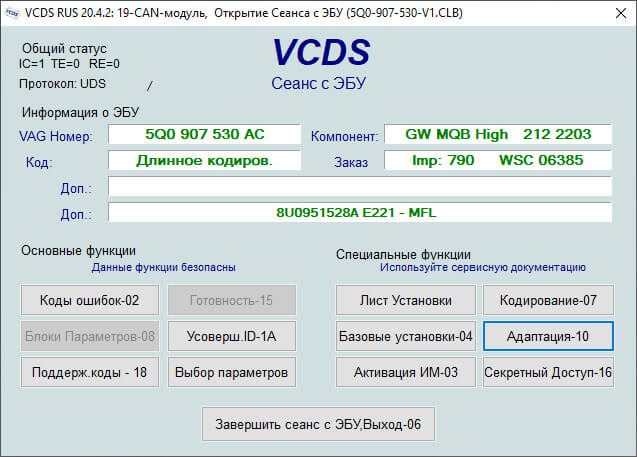
Task: Close the VCDS window
Action: click(x=621, y=13)
